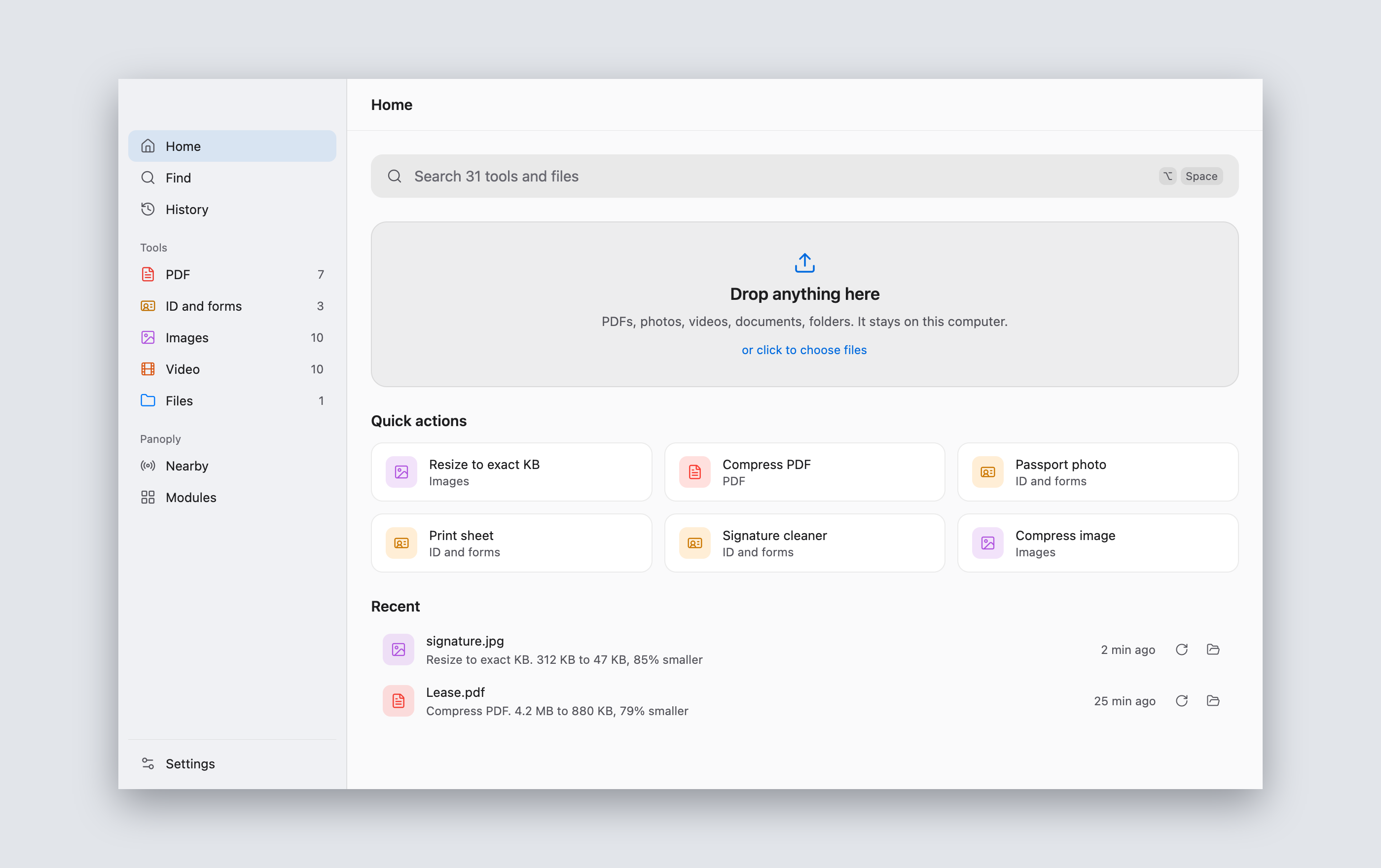The height and width of the screenshot is (868, 1381).
Task: Click the ID and forms card icon in sidebar
Action: [x=148, y=306]
